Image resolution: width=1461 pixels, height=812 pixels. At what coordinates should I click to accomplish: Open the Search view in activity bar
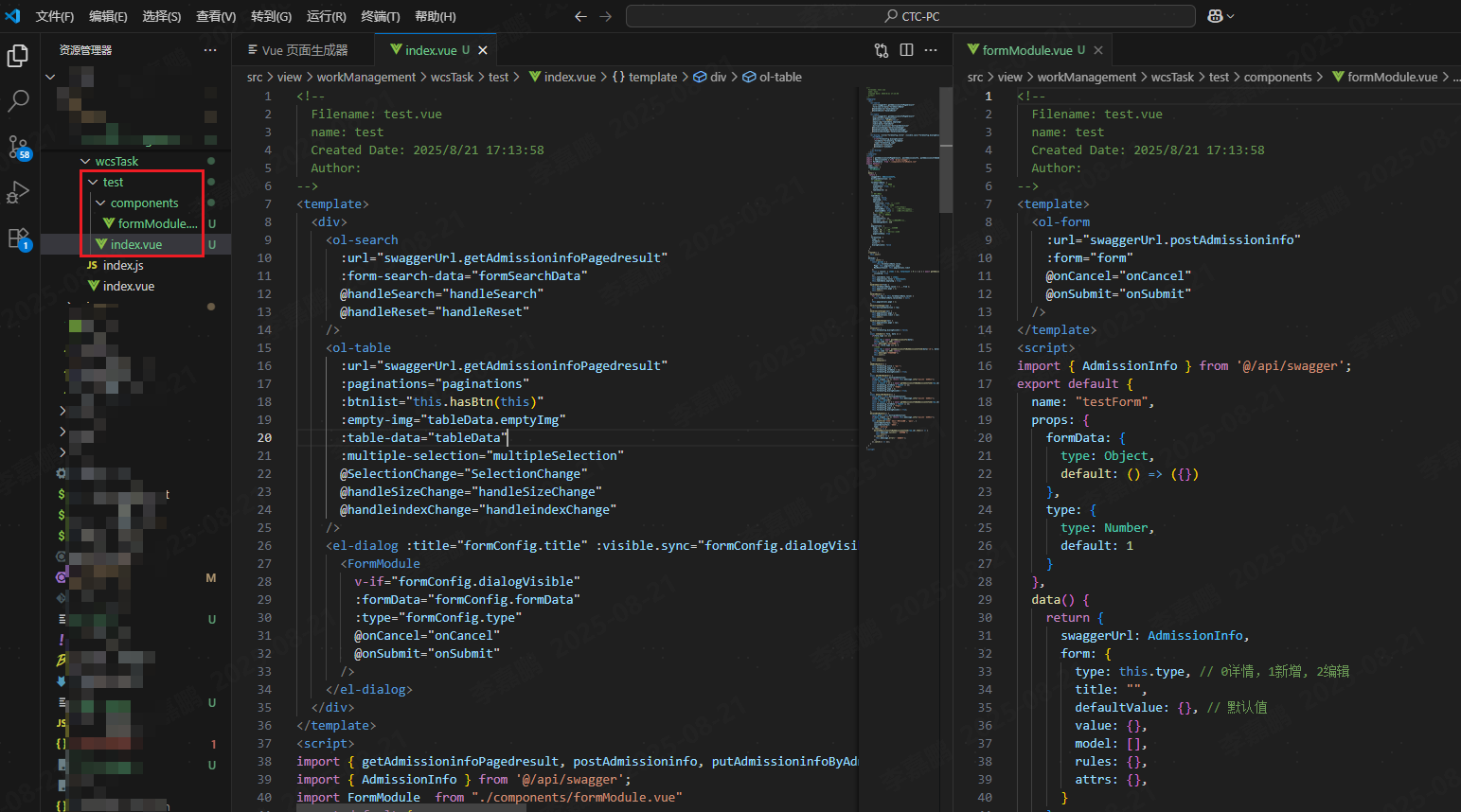(x=18, y=100)
